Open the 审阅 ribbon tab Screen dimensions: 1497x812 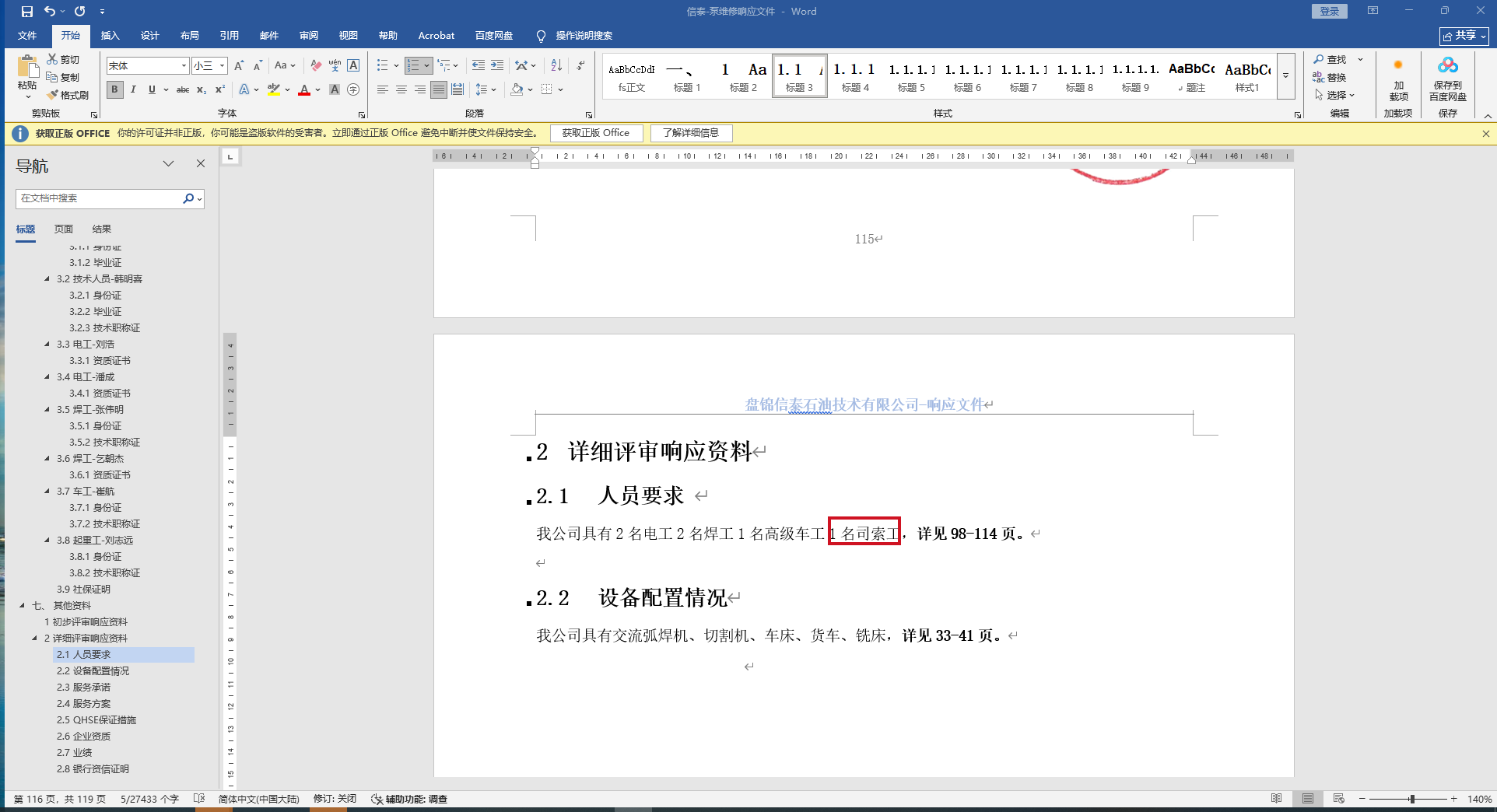(x=309, y=36)
